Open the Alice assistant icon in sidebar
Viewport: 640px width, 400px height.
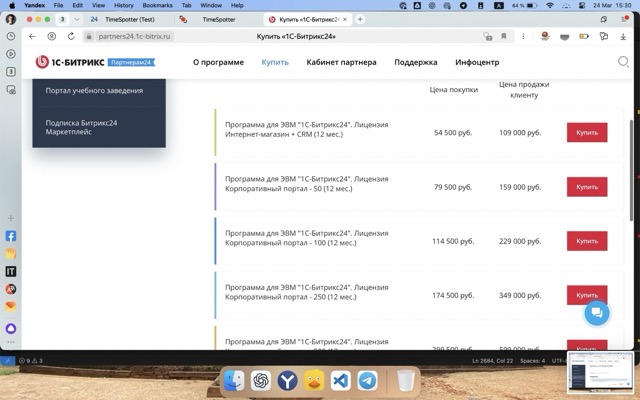tap(11, 328)
